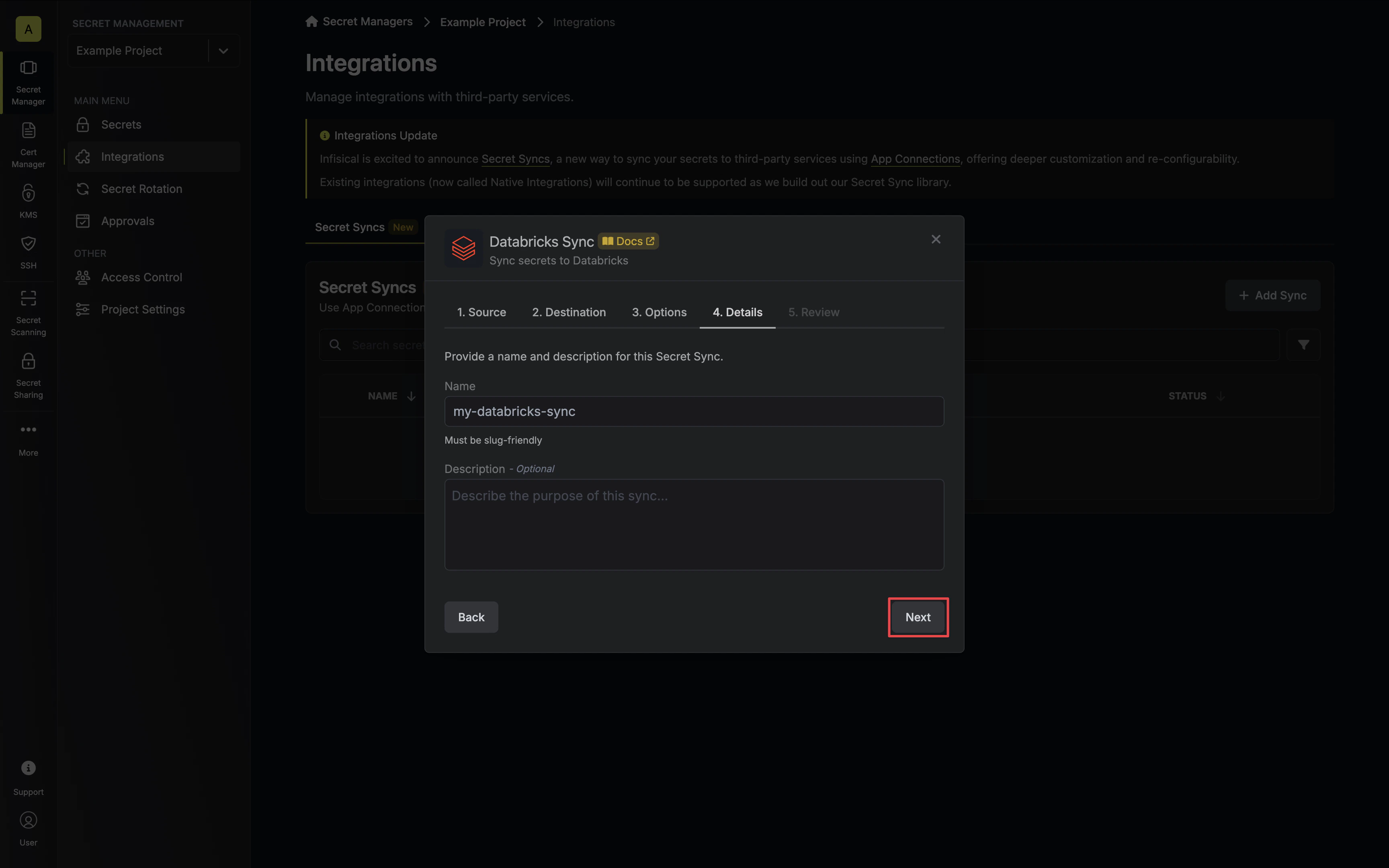Open the App Connections link

tap(915, 159)
